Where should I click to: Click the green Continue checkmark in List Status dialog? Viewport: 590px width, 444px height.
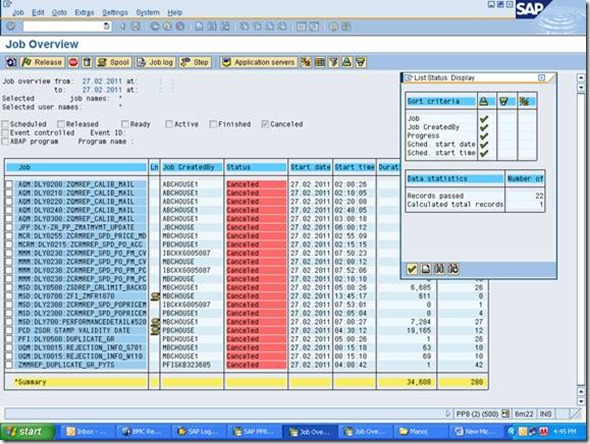[412, 269]
